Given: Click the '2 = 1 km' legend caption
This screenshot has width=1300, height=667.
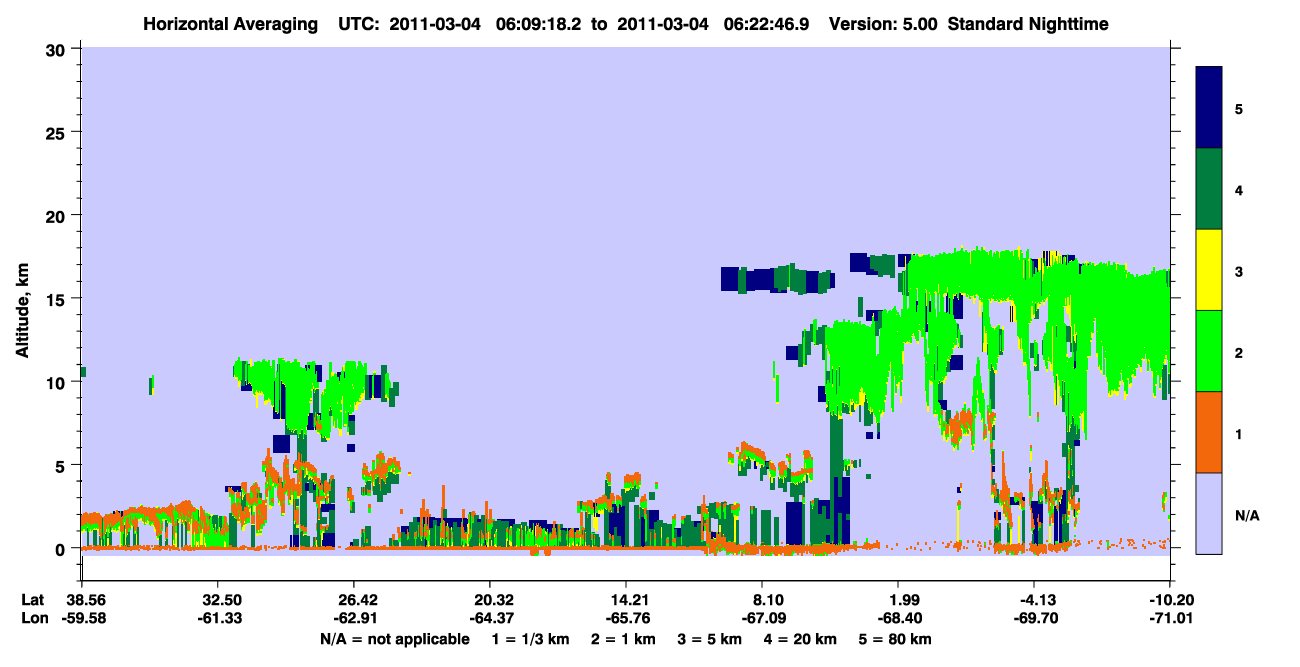Looking at the screenshot, I should click(624, 638).
